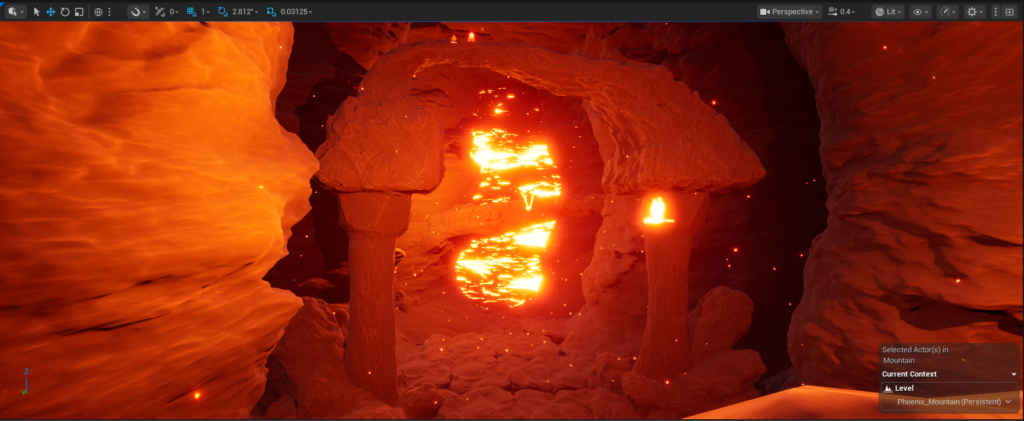Toggle world/local coordinate space globe icon
The height and width of the screenshot is (421, 1024).
click(x=98, y=12)
